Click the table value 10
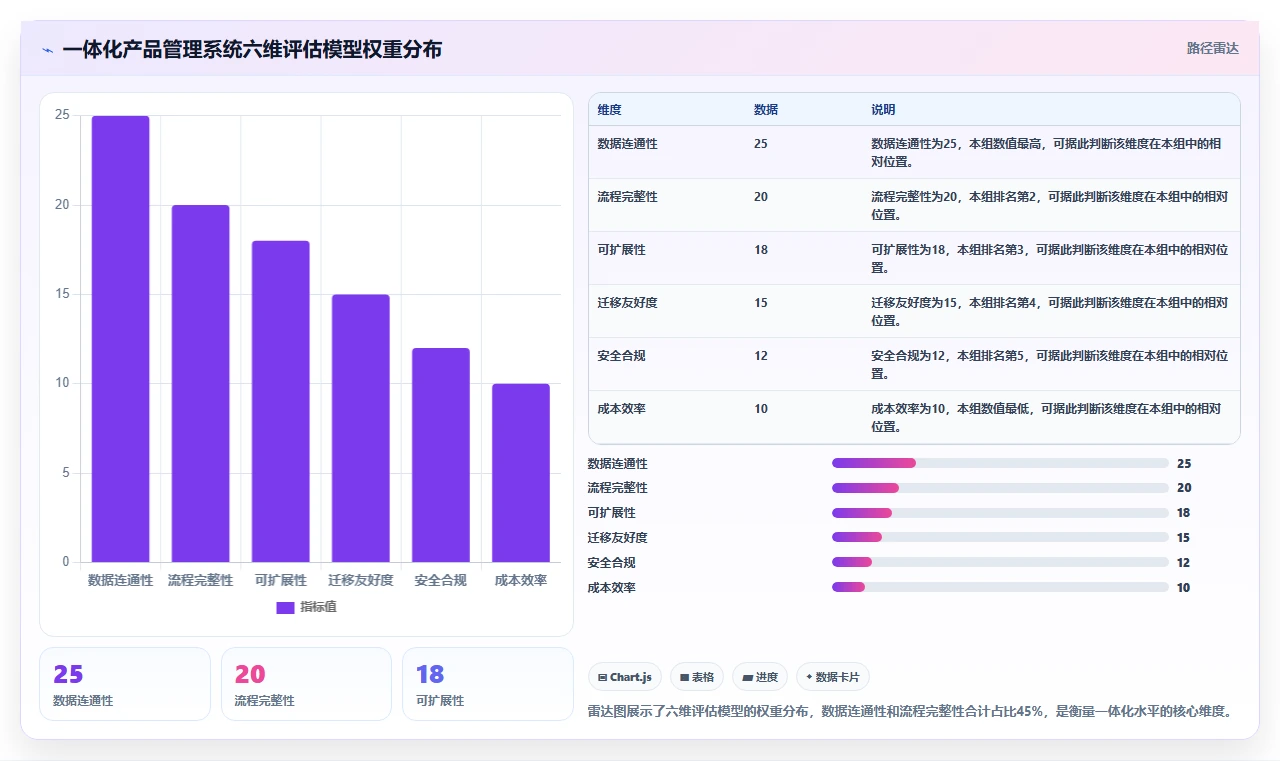This screenshot has height=761, width=1280. coord(761,408)
